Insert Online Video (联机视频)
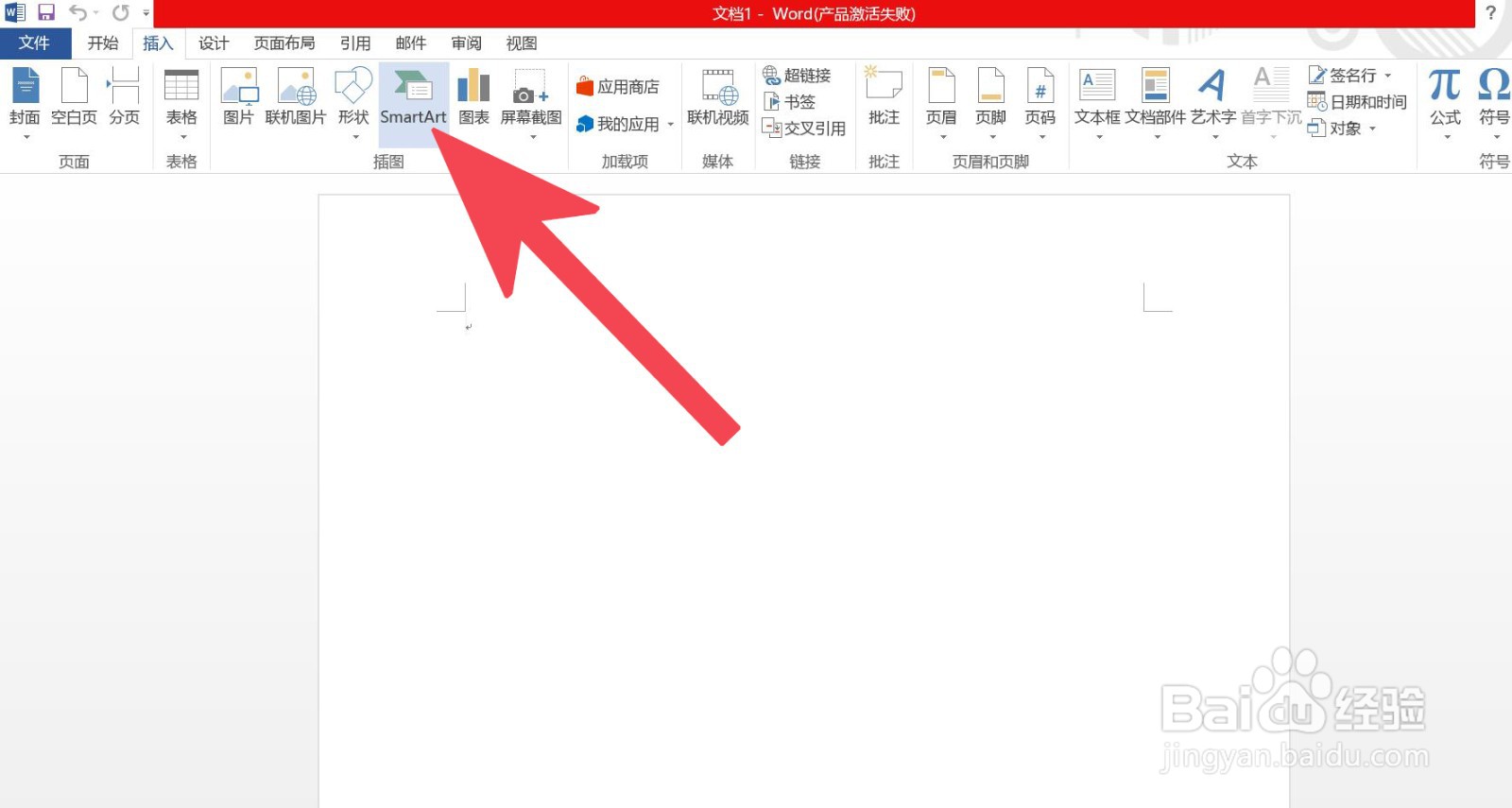This screenshot has width=1512, height=808. pos(718,97)
